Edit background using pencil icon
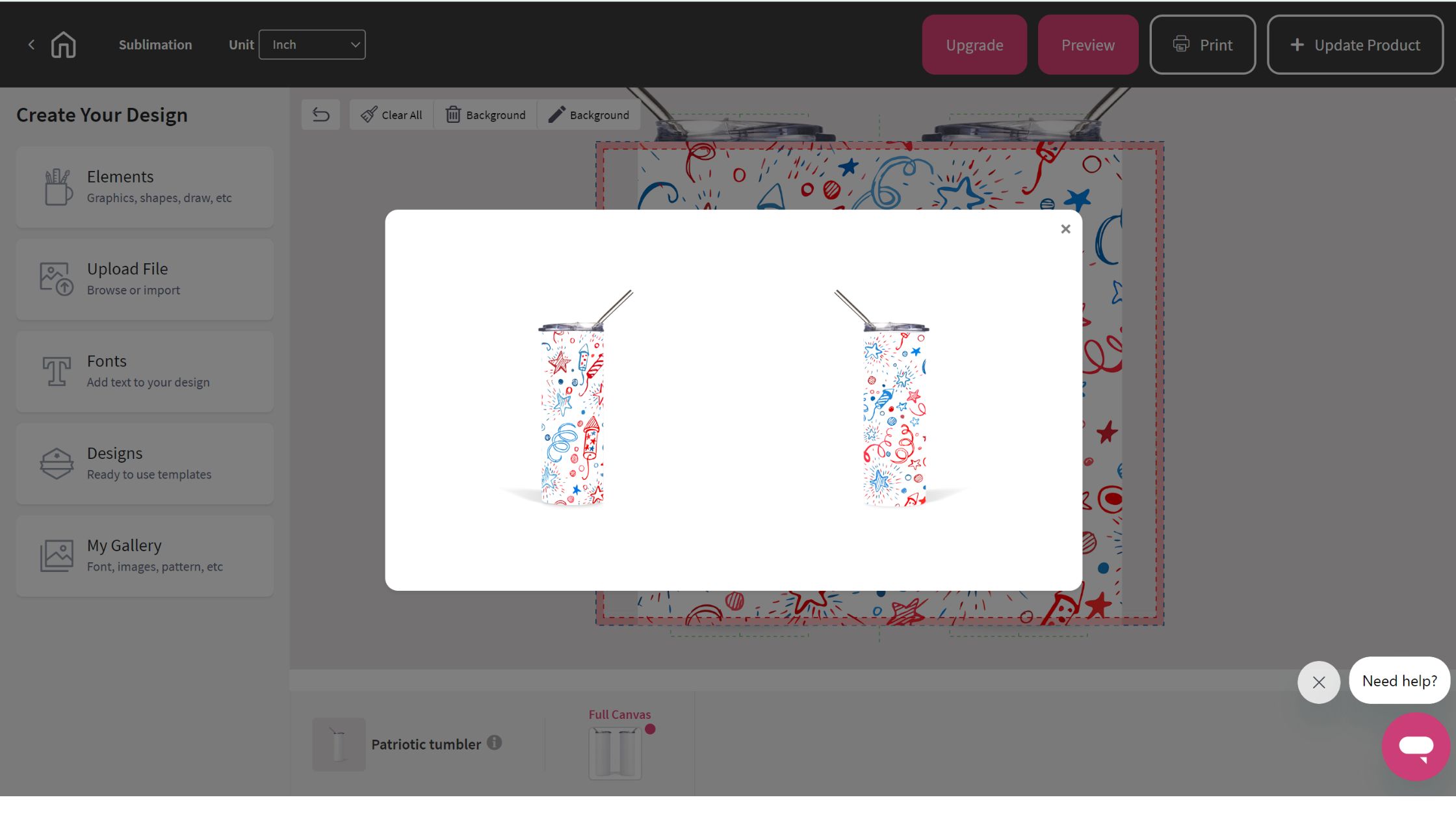The height and width of the screenshot is (819, 1456). click(589, 115)
